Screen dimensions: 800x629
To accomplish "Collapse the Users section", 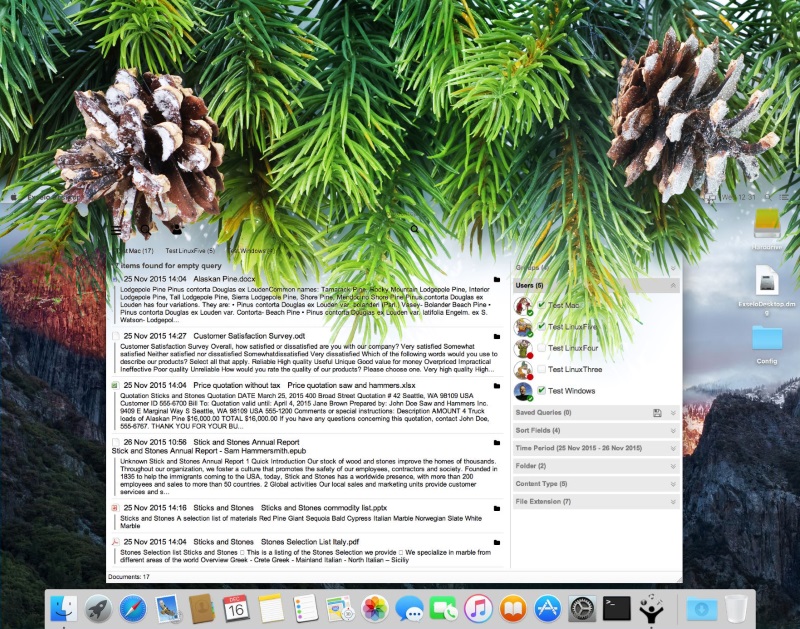I will 673,286.
